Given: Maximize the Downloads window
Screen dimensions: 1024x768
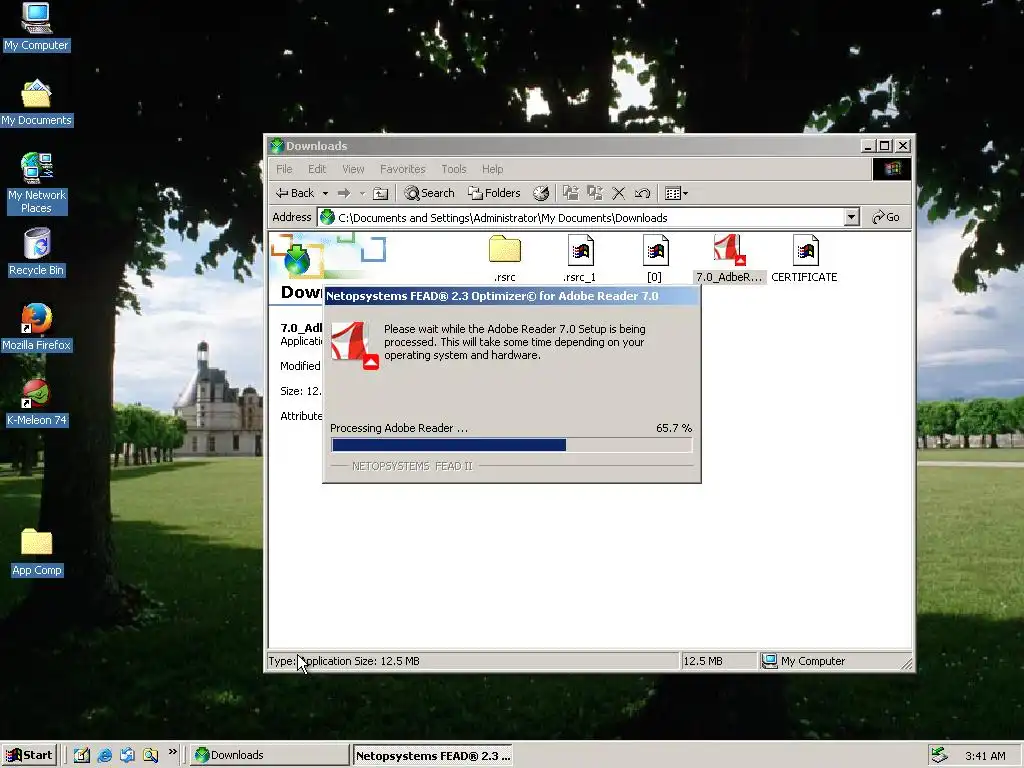Looking at the screenshot, I should click(884, 146).
